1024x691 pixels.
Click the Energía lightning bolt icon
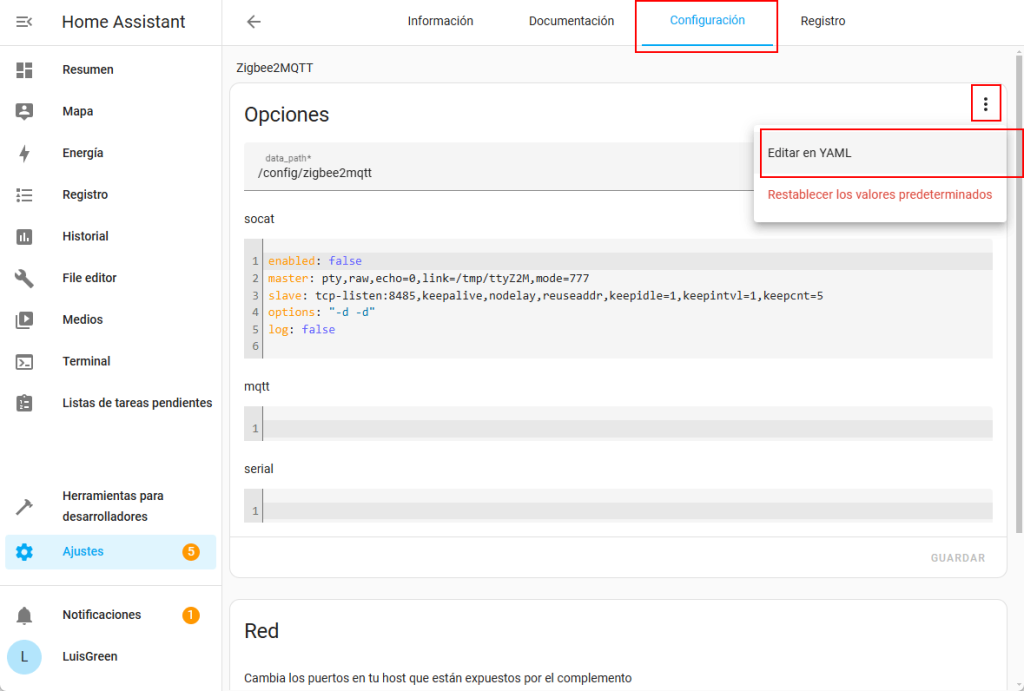[x=24, y=153]
